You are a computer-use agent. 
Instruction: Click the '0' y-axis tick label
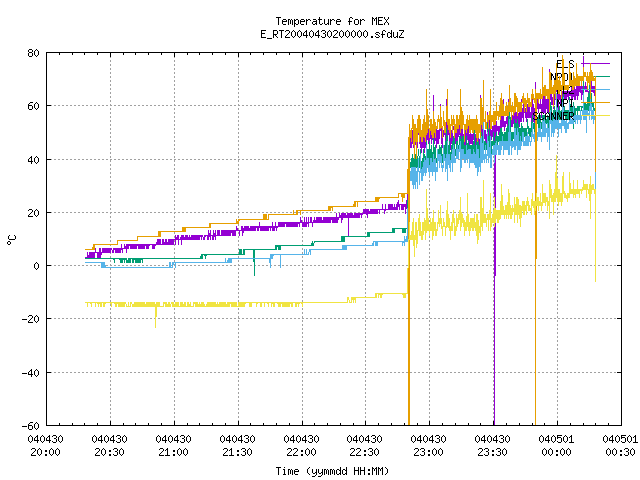pos(37,266)
